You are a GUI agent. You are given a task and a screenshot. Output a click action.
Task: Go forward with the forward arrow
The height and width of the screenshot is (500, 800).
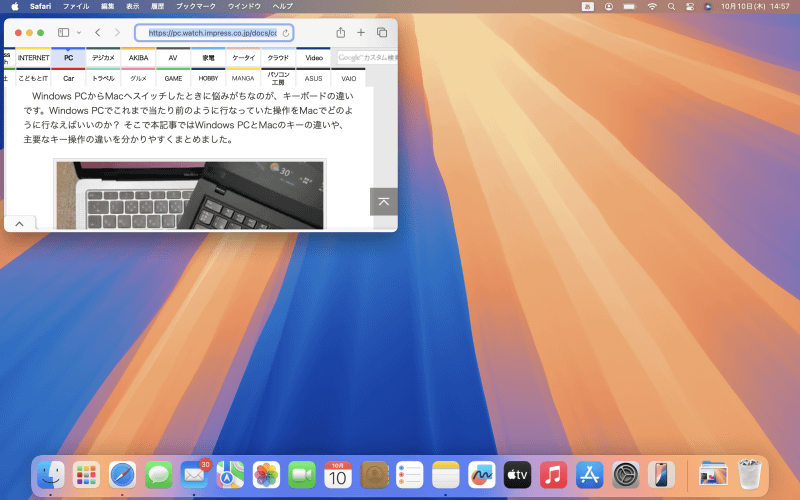coord(117,33)
